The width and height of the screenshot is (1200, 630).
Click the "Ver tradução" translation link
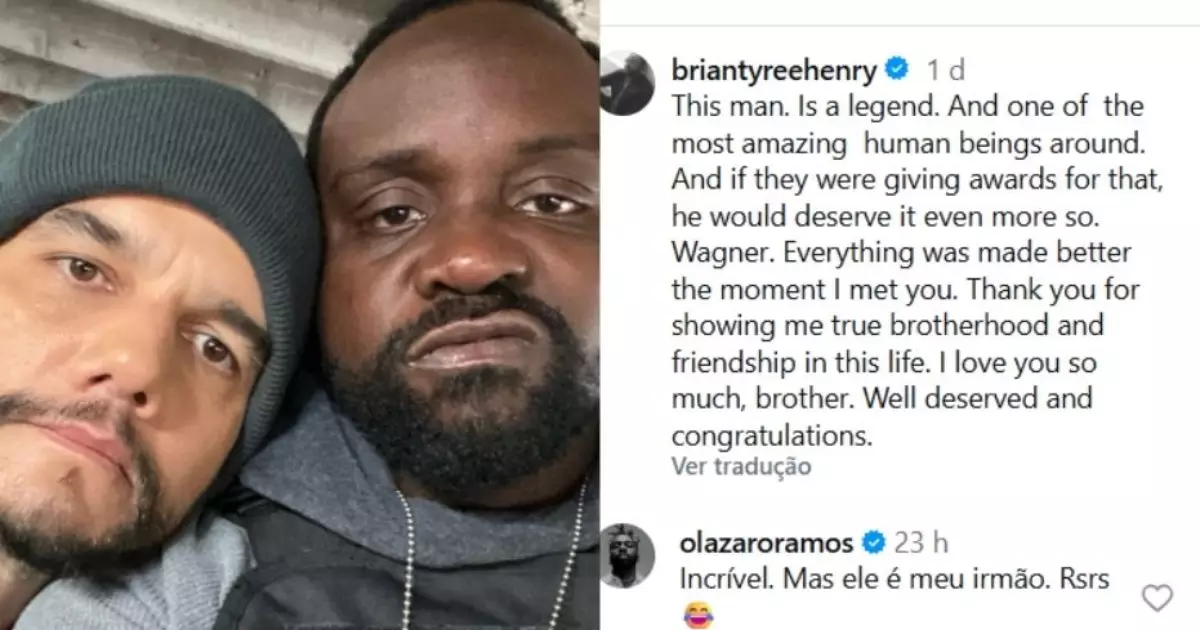click(x=741, y=466)
